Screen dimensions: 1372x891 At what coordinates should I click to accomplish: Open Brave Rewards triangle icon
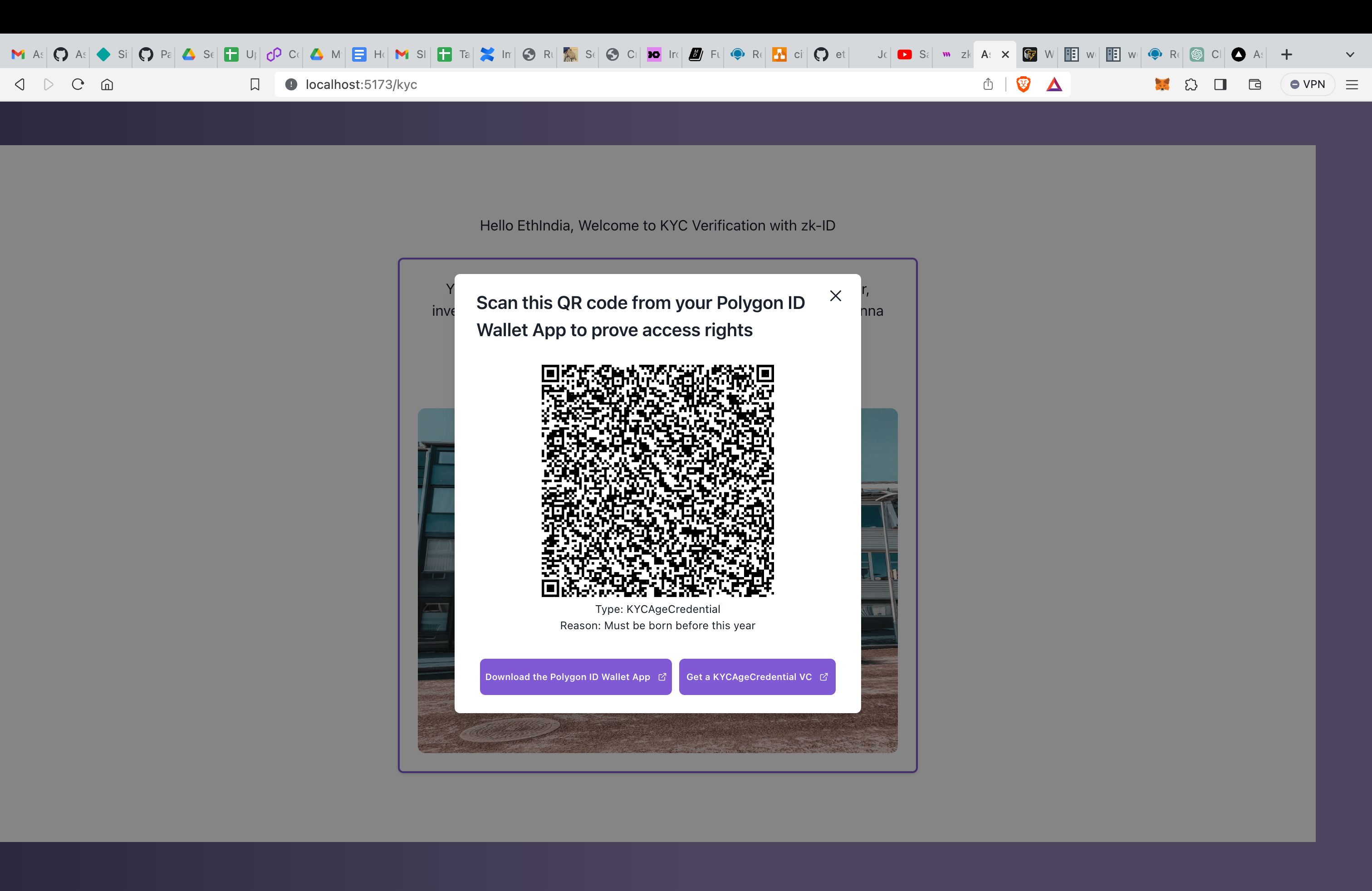(x=1054, y=85)
